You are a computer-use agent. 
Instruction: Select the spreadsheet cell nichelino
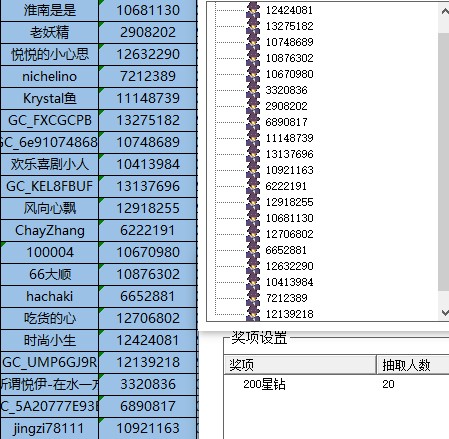50,76
